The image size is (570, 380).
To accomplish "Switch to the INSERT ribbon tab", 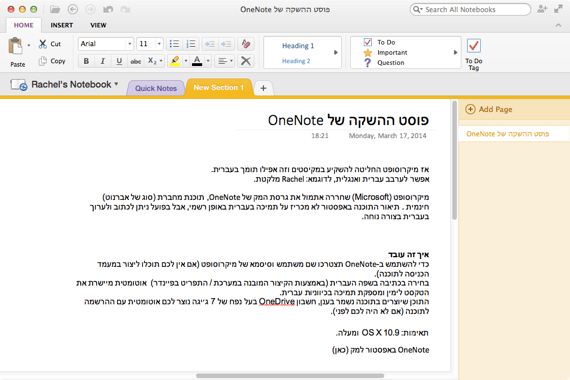I will [x=61, y=25].
